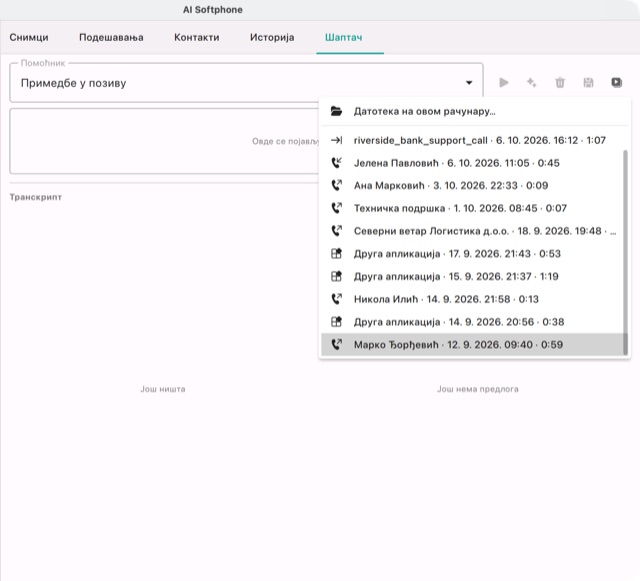The image size is (640, 581).
Task: Click call icon beside Северни ветар Логистика
Action: pos(336,231)
